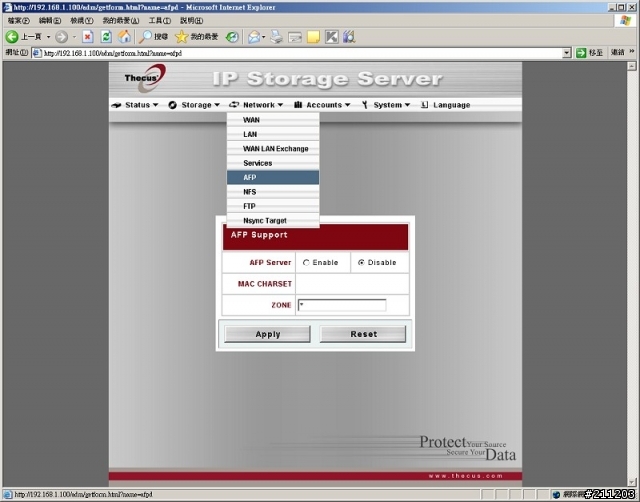Viewport: 640px width, 502px height.
Task: Click the Windows flag logo
Action: click(624, 20)
